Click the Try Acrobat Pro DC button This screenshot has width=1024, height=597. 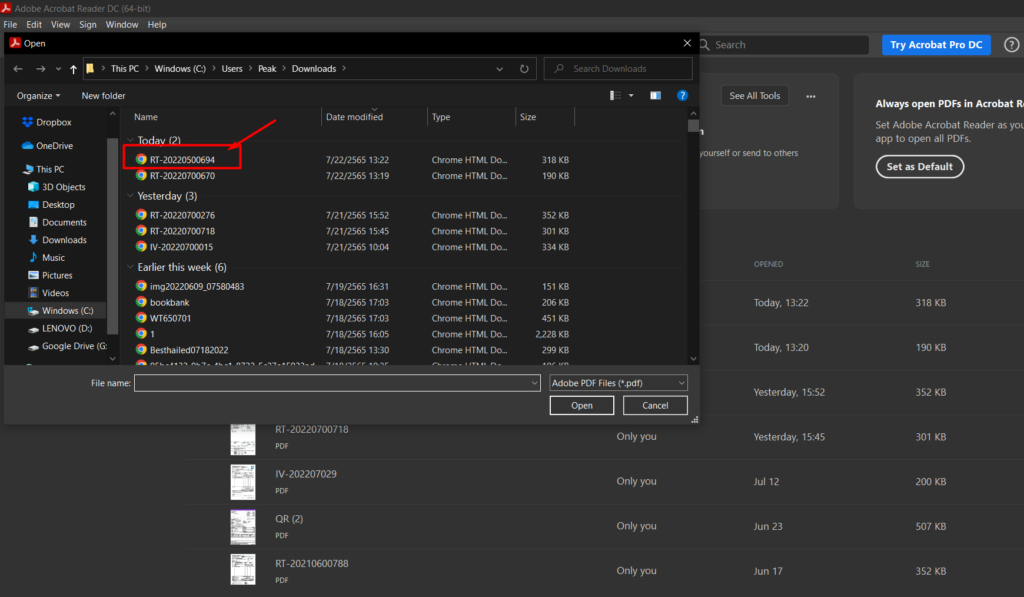click(x=936, y=45)
